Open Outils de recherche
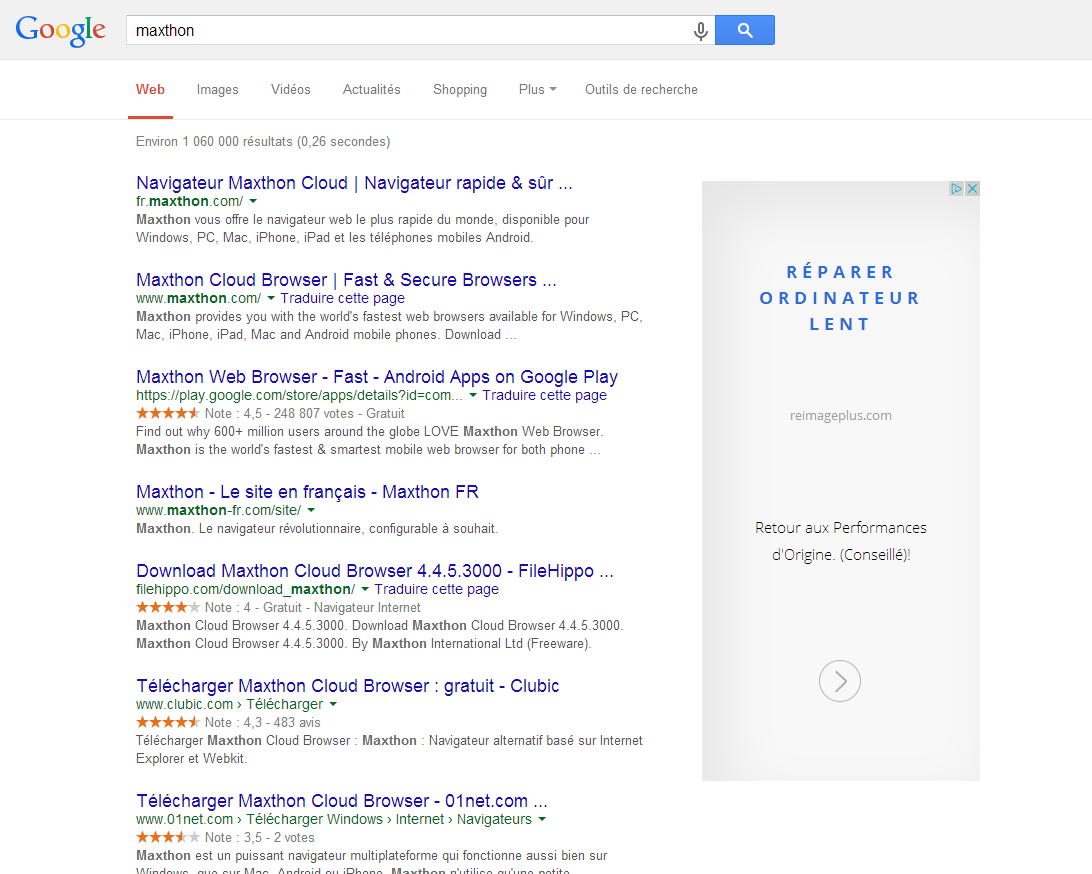1092x874 pixels. point(641,89)
